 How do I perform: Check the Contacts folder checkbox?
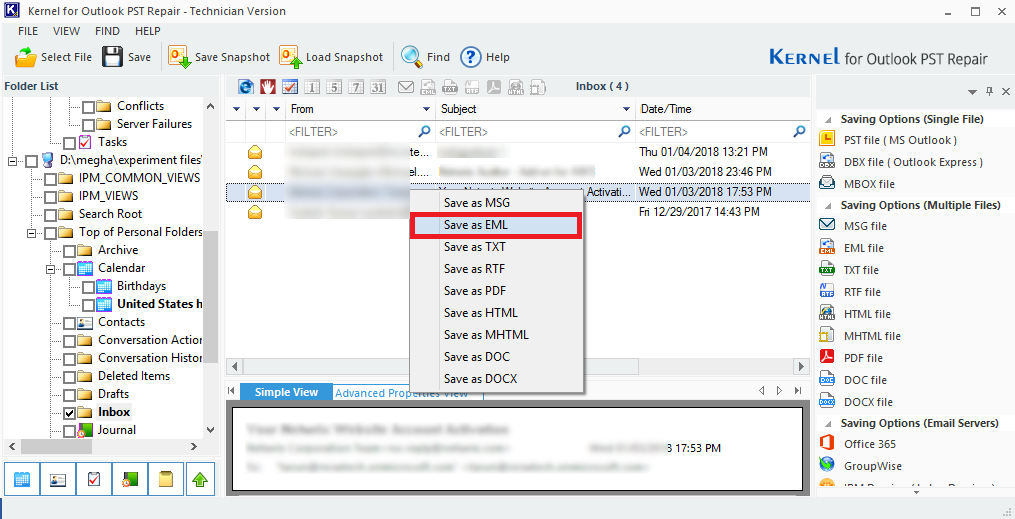click(x=69, y=322)
